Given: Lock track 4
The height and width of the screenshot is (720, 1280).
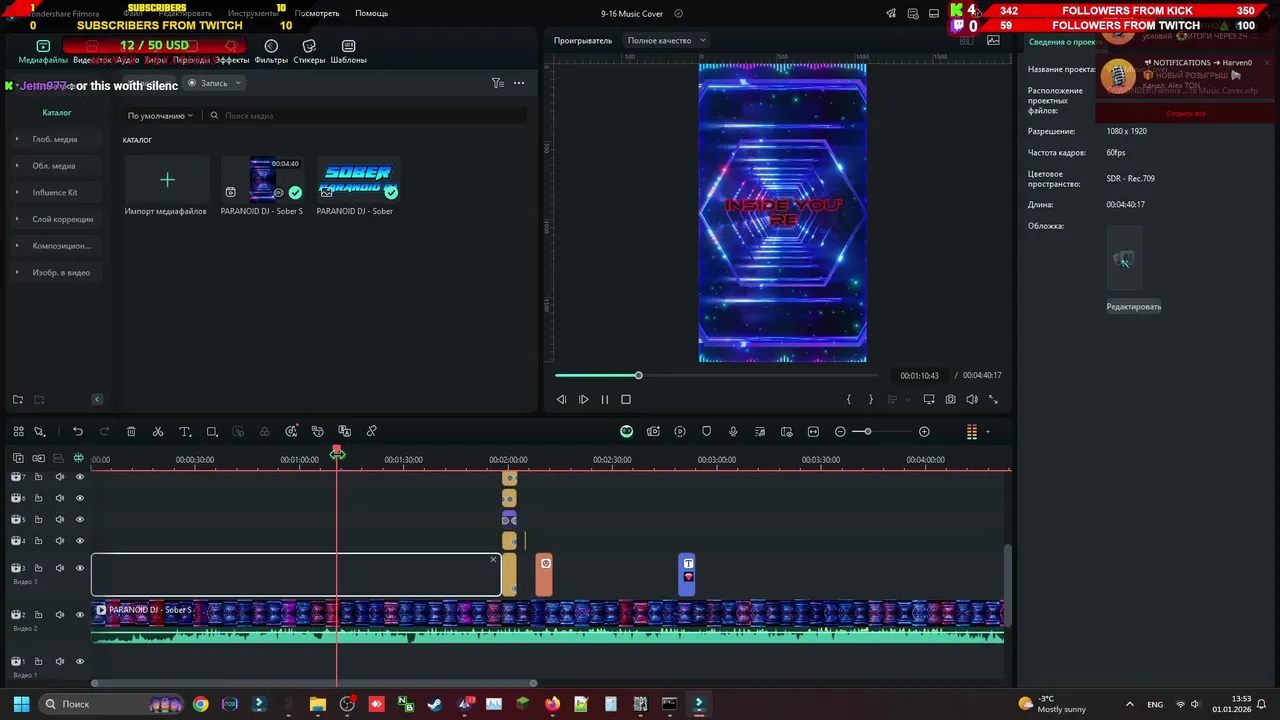Looking at the screenshot, I should tap(38, 541).
